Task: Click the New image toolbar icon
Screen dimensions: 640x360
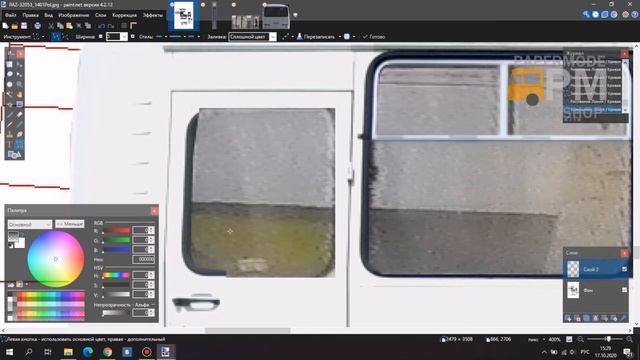Action: pos(5,26)
